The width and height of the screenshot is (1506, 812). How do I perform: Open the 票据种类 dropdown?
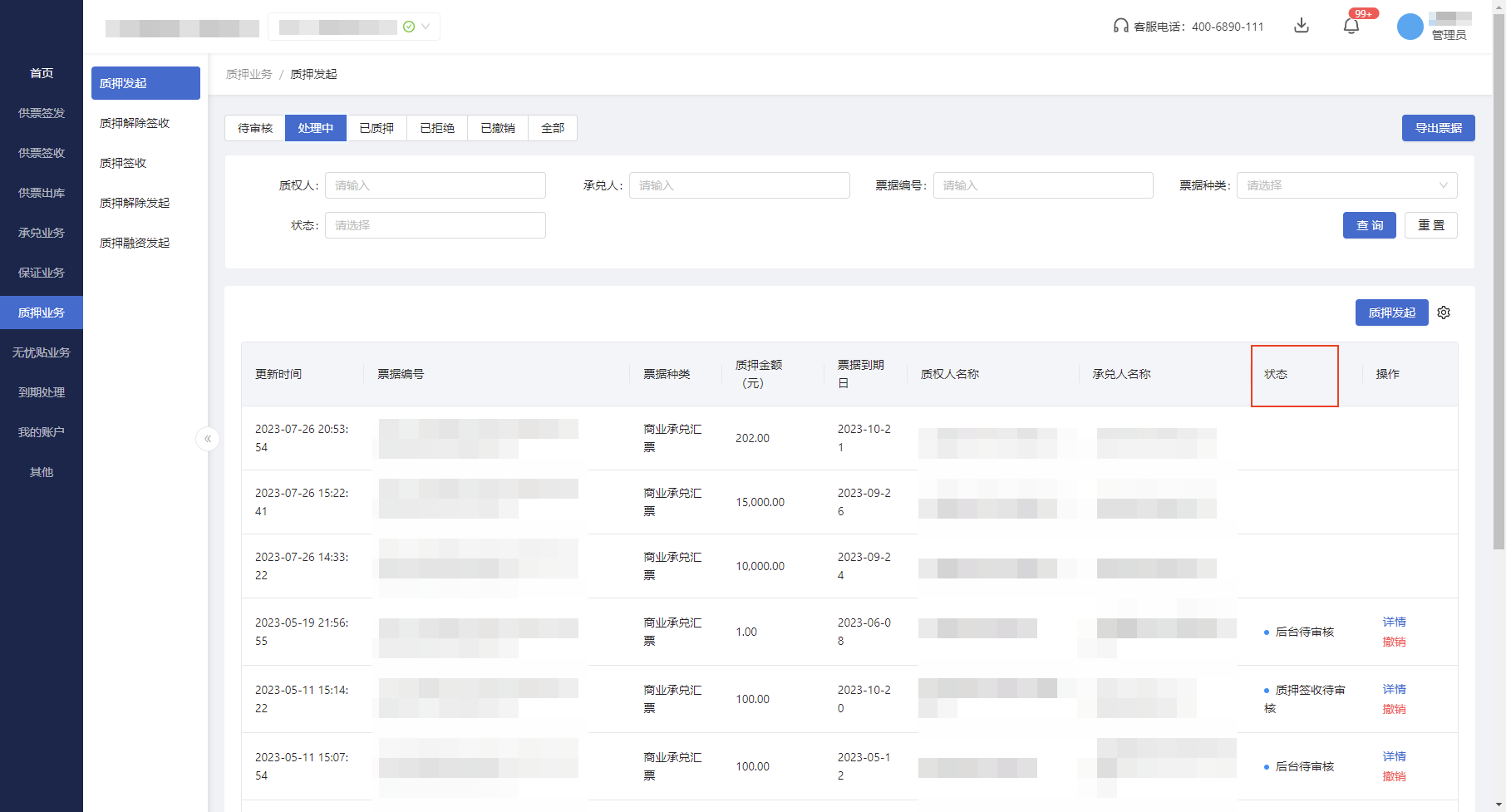tap(1346, 185)
